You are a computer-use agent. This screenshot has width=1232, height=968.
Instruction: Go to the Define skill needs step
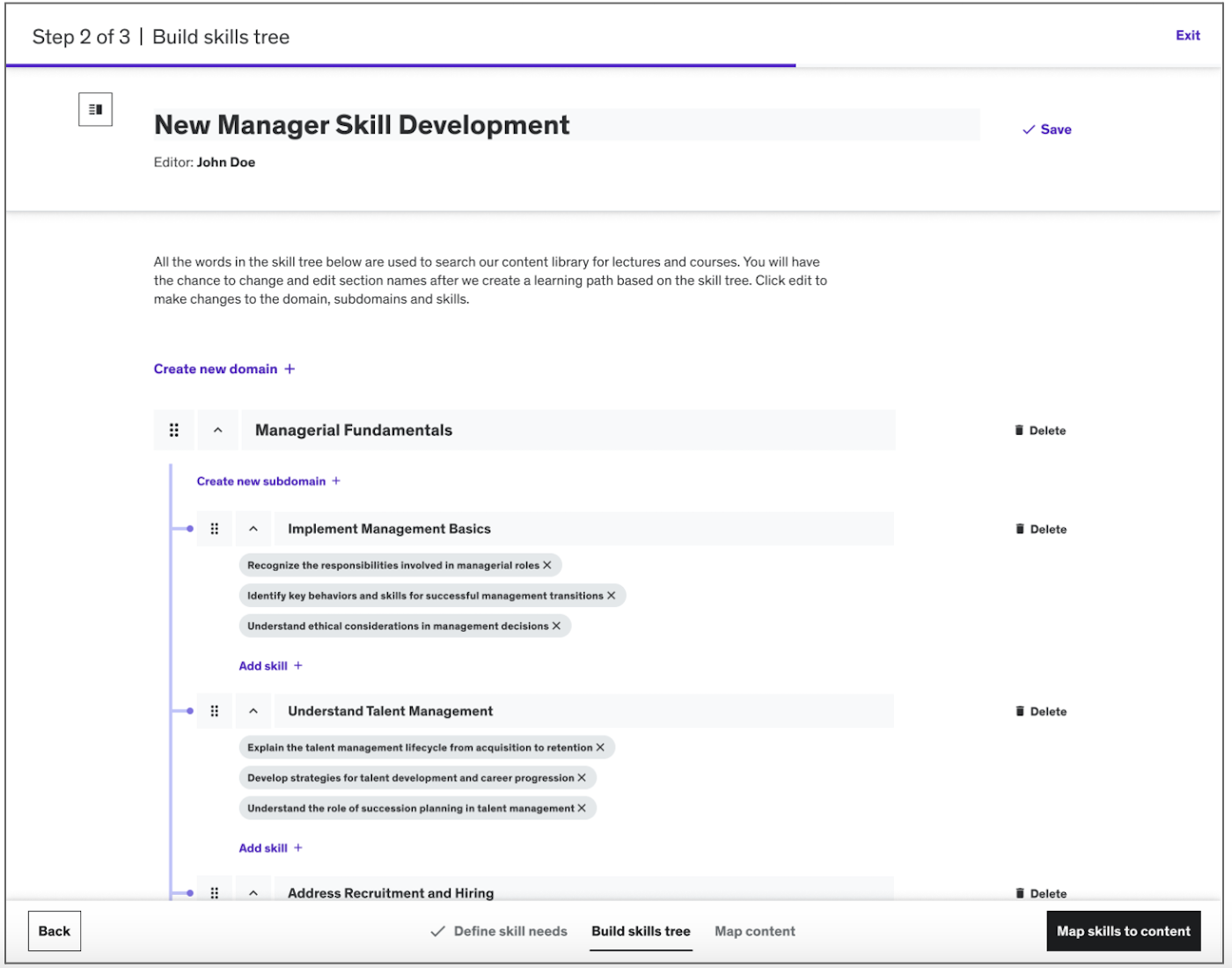499,931
